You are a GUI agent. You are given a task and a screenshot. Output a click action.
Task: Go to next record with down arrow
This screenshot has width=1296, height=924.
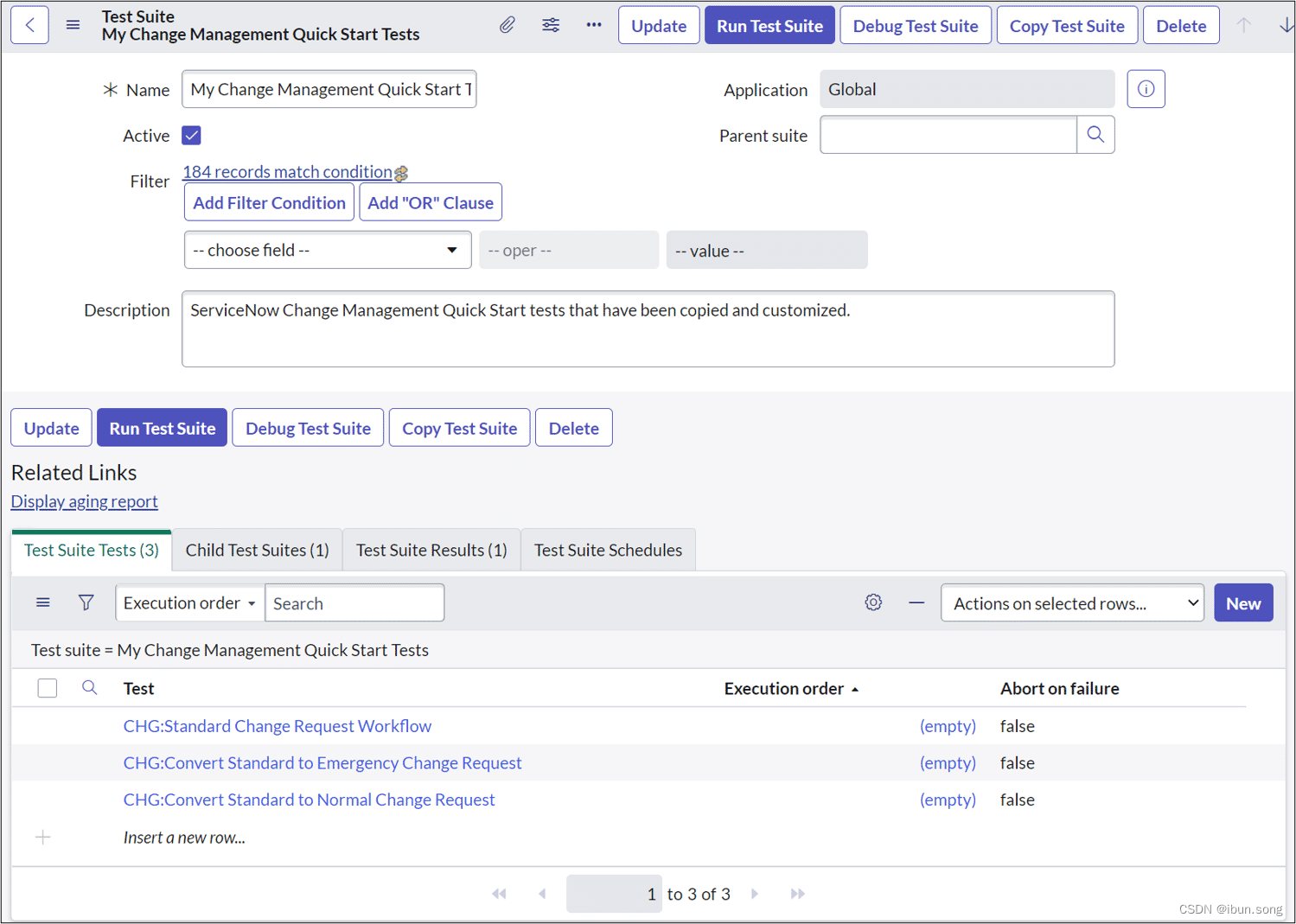1286,25
